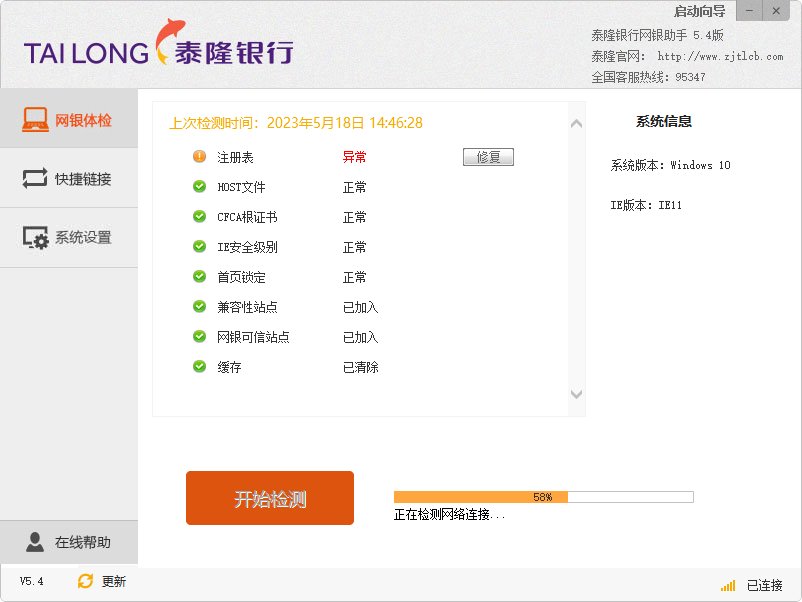Click the green check beside 缓存

click(x=198, y=366)
